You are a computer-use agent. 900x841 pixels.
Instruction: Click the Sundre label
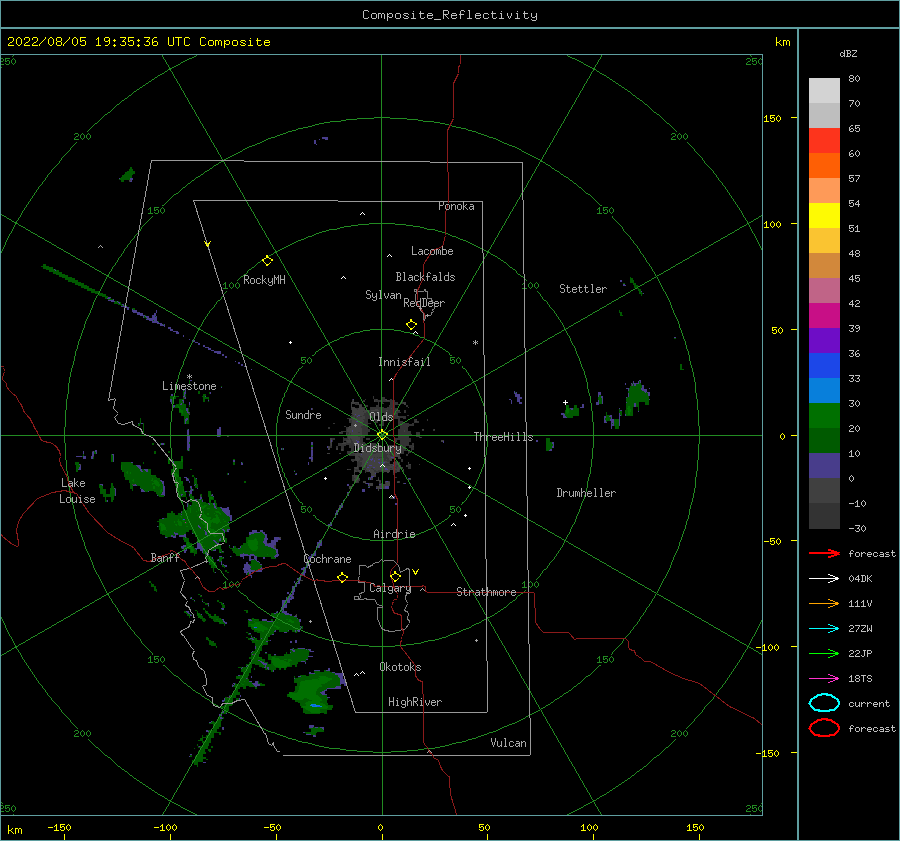click(303, 415)
